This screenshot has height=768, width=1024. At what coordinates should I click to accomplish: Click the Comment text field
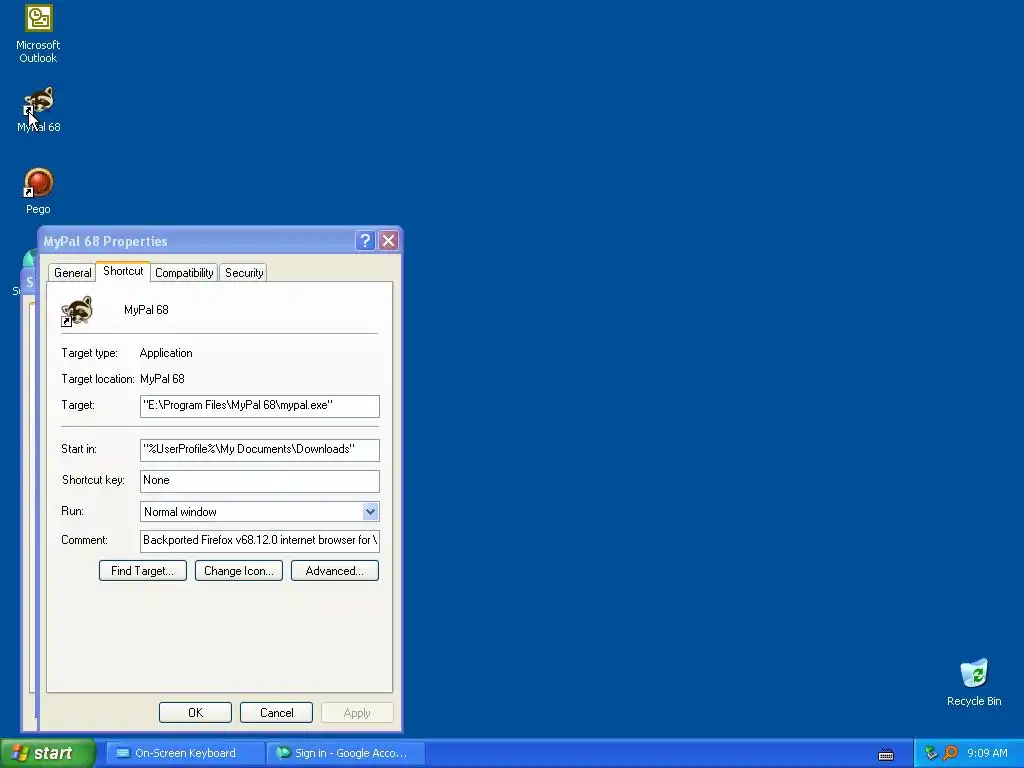[x=260, y=541]
